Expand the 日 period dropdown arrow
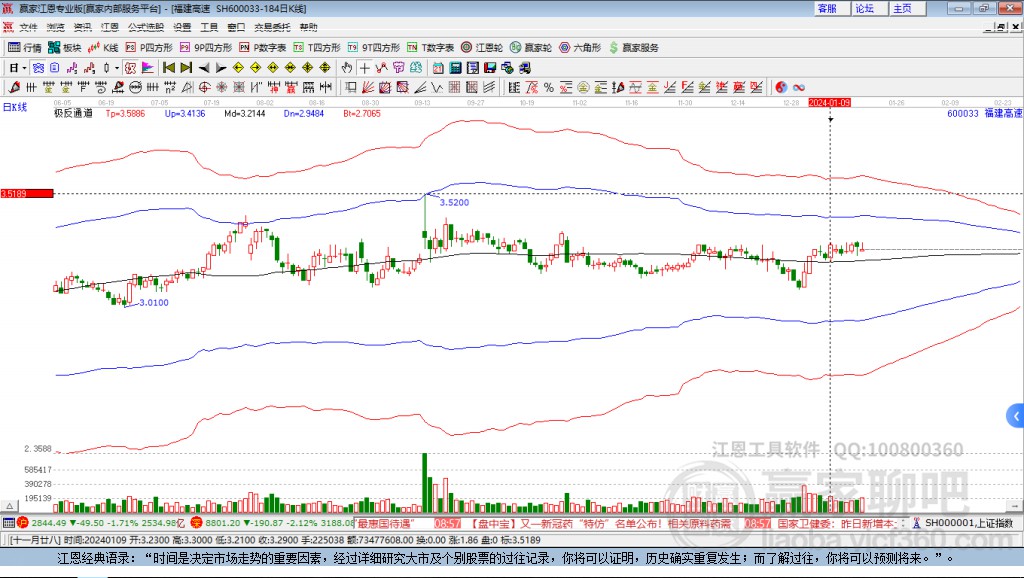Screen dimensions: 1024x578 (24, 68)
